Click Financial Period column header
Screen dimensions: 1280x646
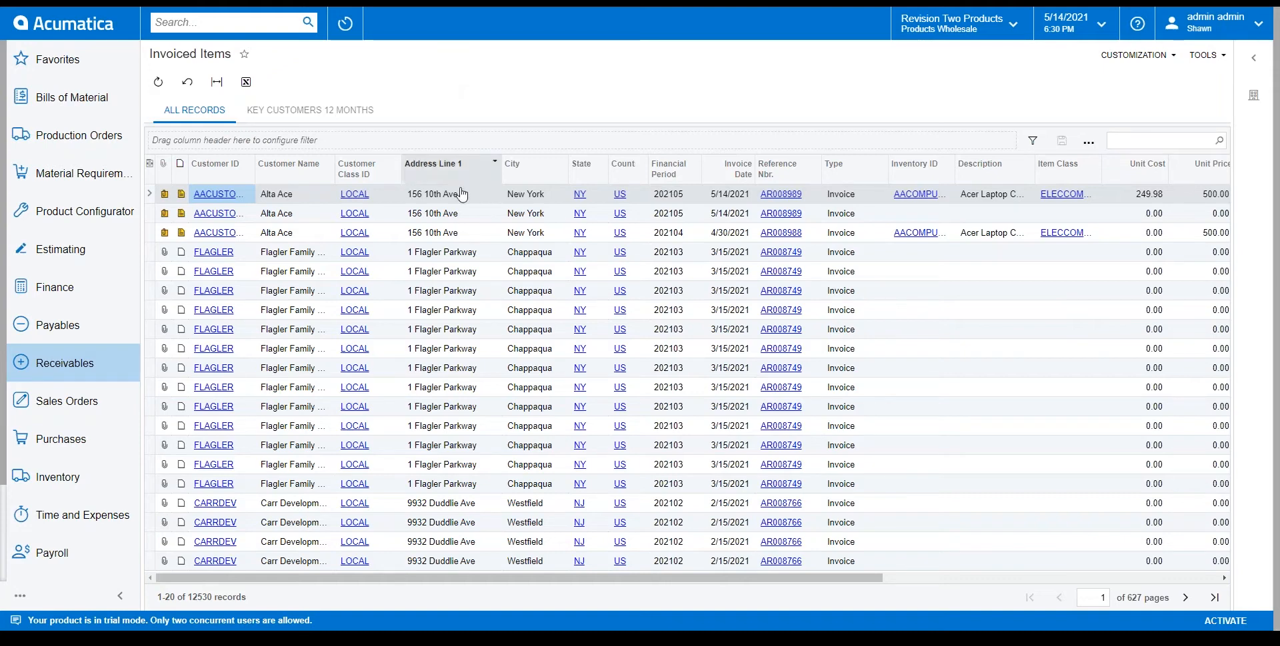point(672,168)
